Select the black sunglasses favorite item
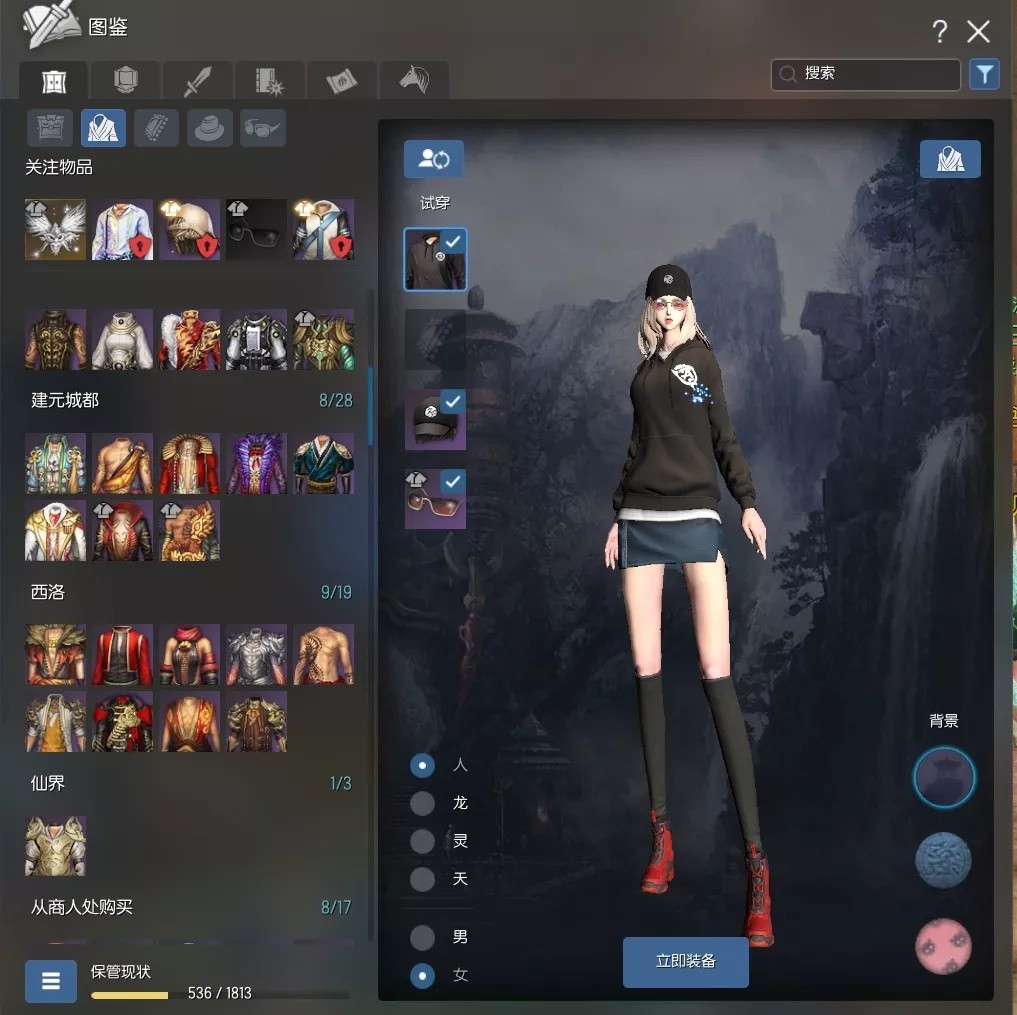 click(x=256, y=230)
